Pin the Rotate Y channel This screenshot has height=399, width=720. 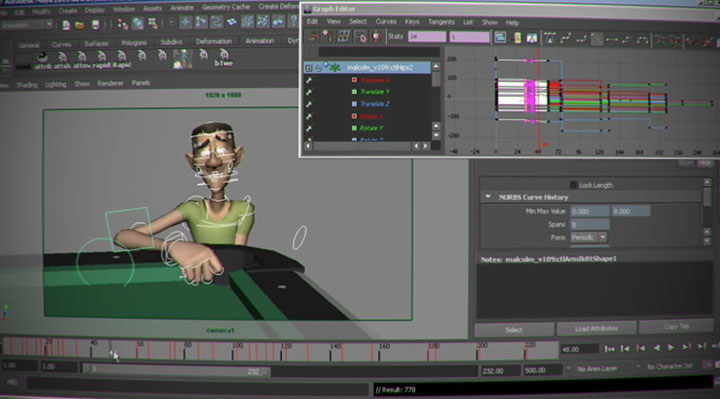(309, 129)
